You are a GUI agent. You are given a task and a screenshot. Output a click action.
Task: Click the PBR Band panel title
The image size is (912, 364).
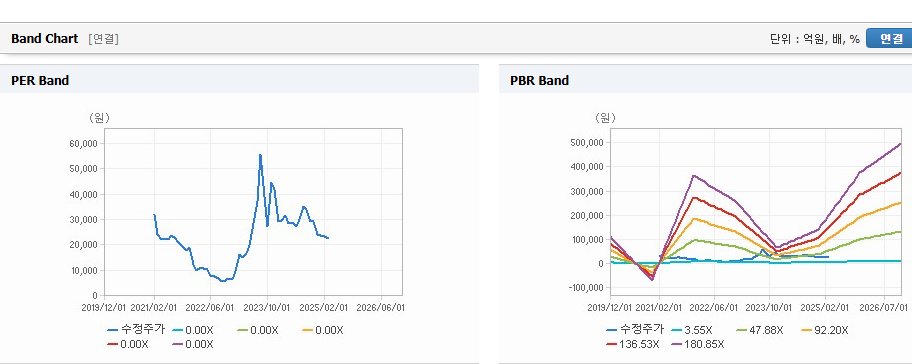pos(539,81)
